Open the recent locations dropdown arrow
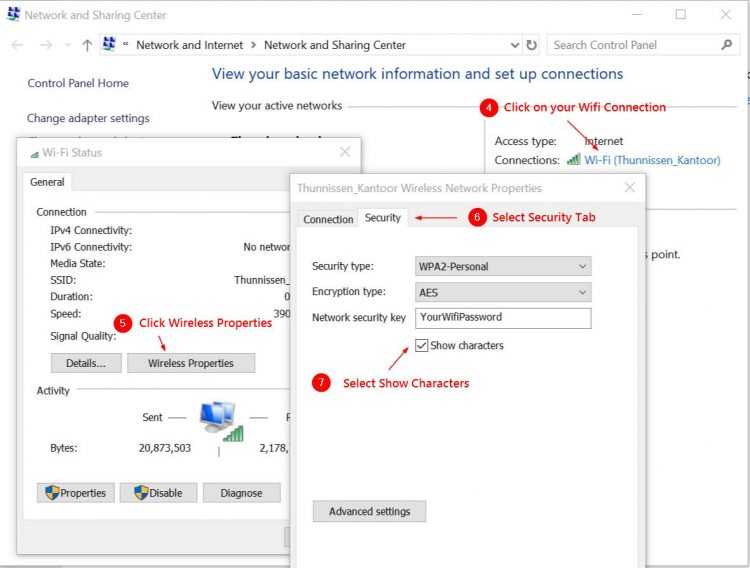 68,45
